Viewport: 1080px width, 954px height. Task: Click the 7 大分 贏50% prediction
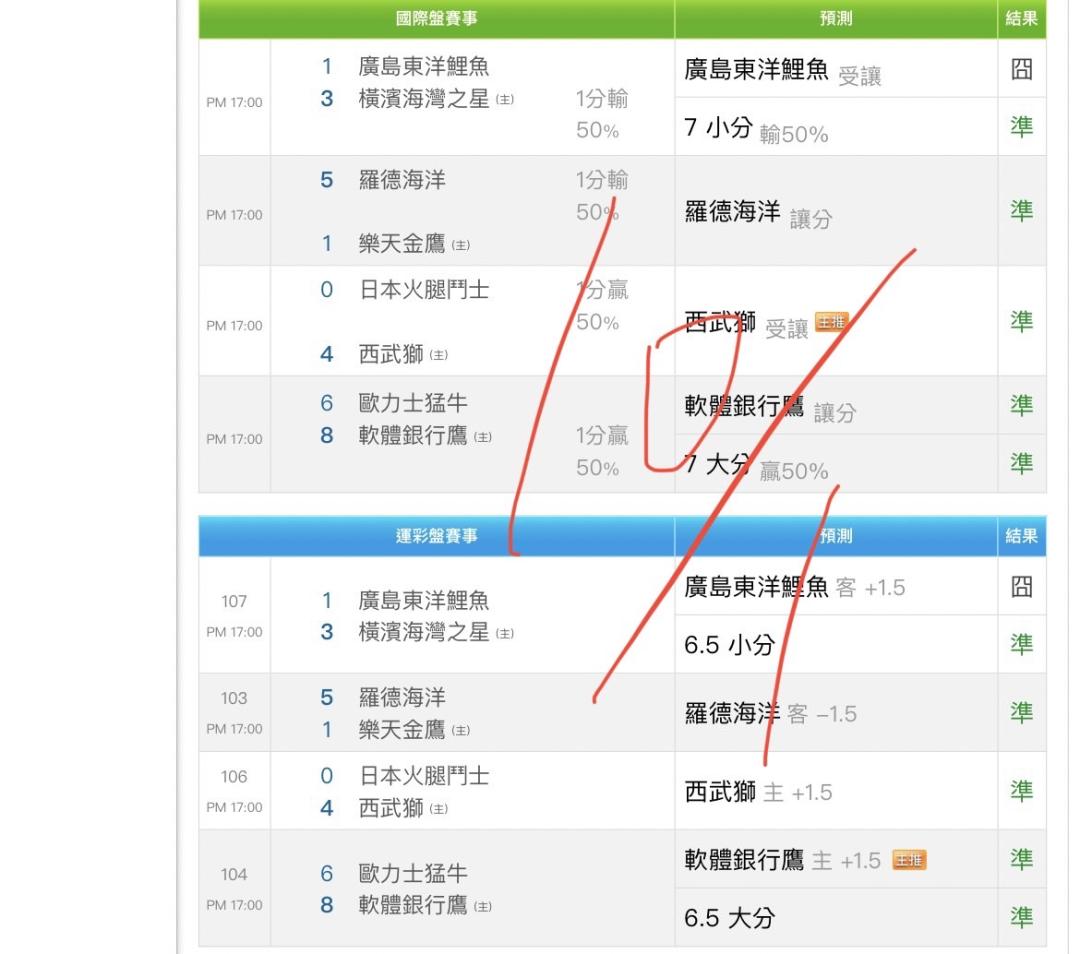[756, 466]
